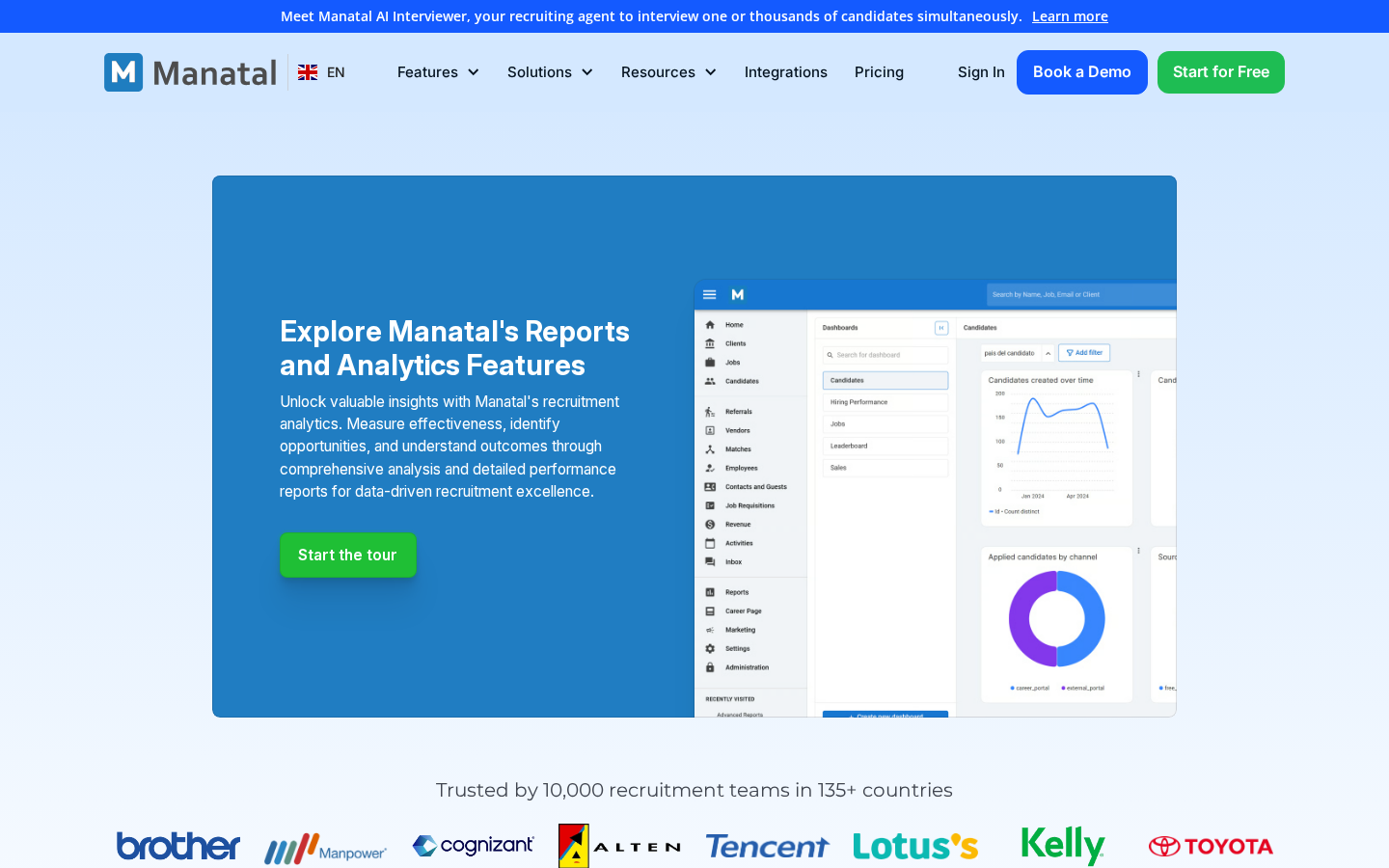Viewport: 1389px width, 868px height.
Task: Open the Reports chart icon in the sidebar
Action: (710, 592)
